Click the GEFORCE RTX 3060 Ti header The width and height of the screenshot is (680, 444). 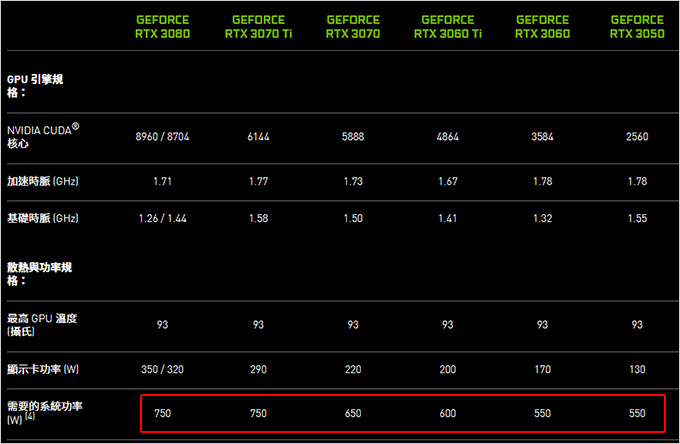(x=448, y=27)
